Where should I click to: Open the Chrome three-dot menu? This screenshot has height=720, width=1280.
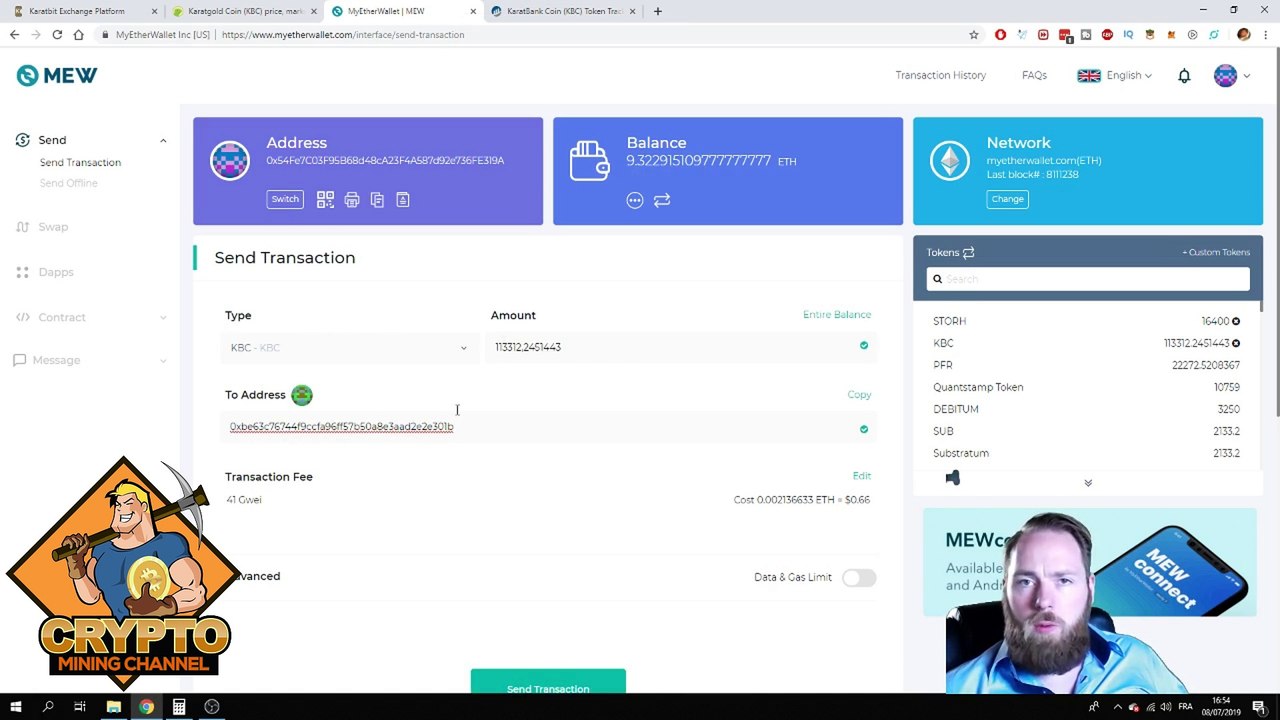(1265, 35)
